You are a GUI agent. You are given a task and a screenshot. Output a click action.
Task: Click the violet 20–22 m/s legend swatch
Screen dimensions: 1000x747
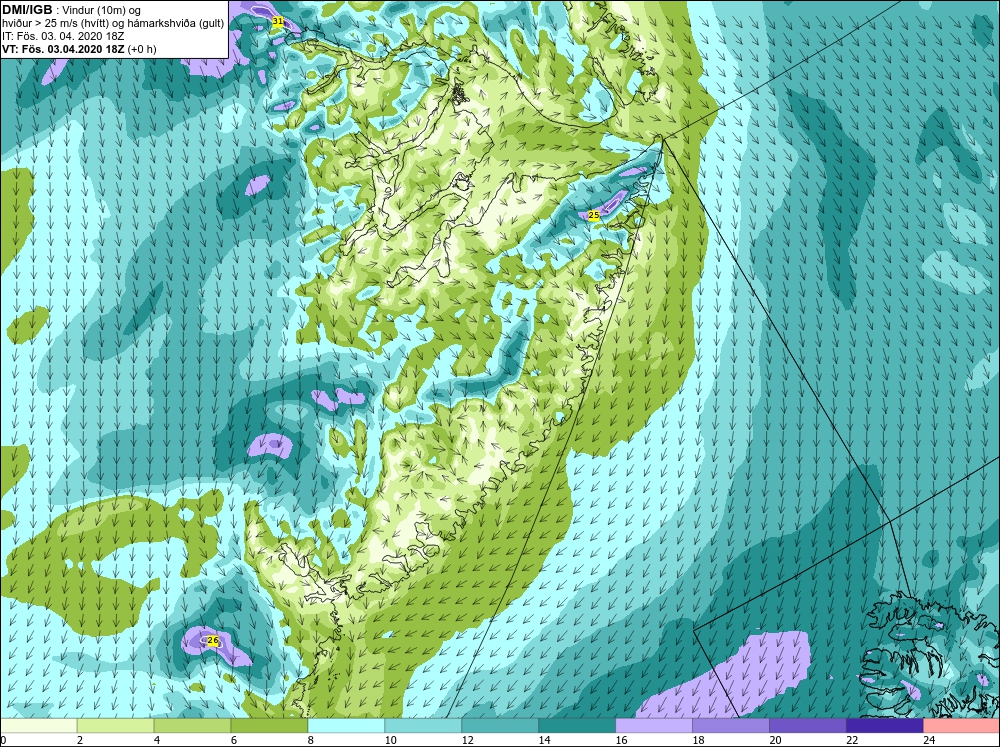pyautogui.click(x=807, y=726)
